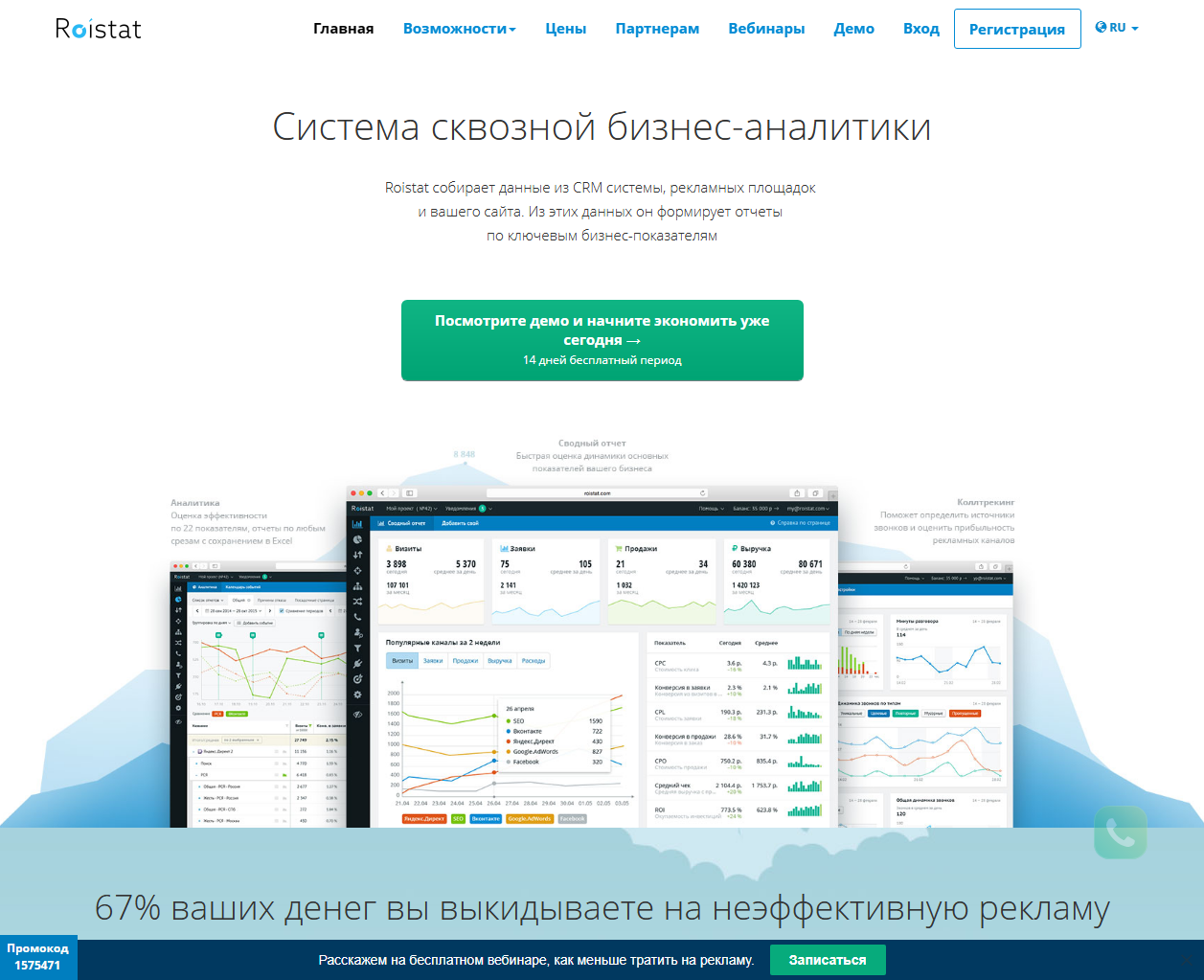Screen dimensions: 1204x980
Task: Expand the Возможности menu in header
Action: pos(459,29)
